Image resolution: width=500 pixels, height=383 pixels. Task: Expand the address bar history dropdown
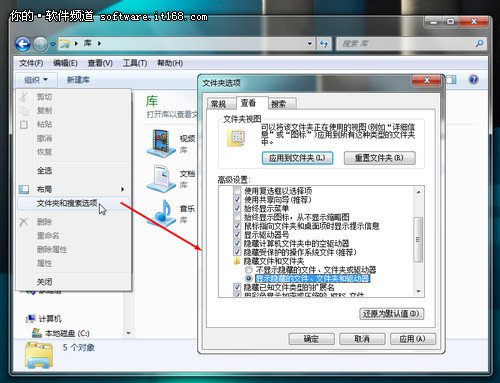pyautogui.click(x=310, y=44)
